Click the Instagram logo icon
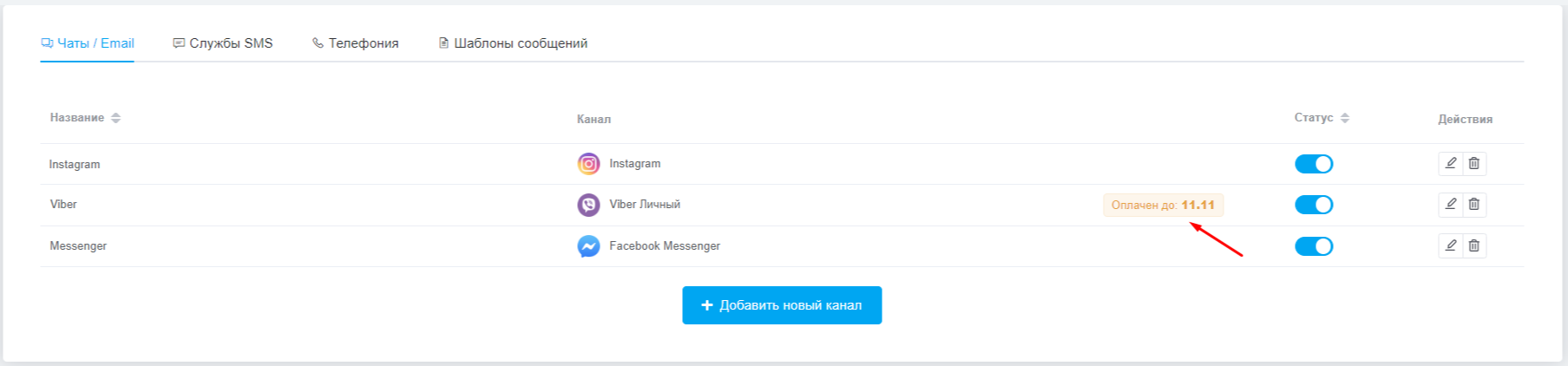This screenshot has width=1568, height=366. (588, 164)
